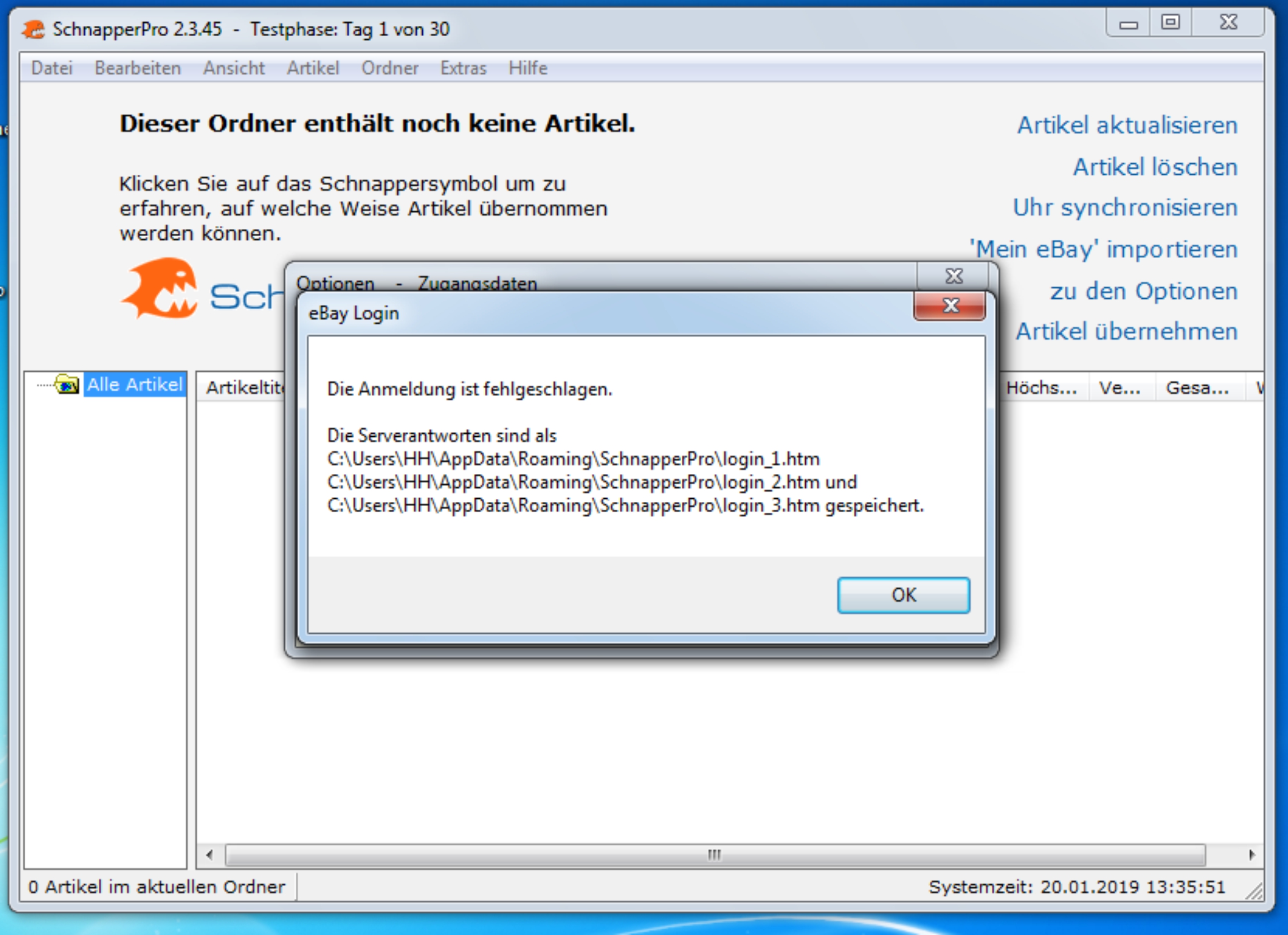Open the Datei menu
This screenshot has width=1288, height=935.
click(x=52, y=68)
